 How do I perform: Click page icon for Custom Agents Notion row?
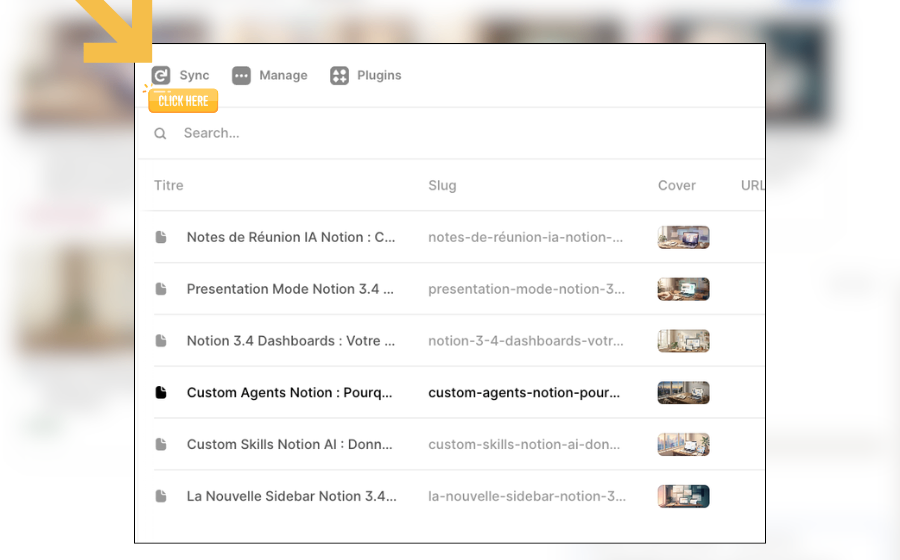point(161,392)
